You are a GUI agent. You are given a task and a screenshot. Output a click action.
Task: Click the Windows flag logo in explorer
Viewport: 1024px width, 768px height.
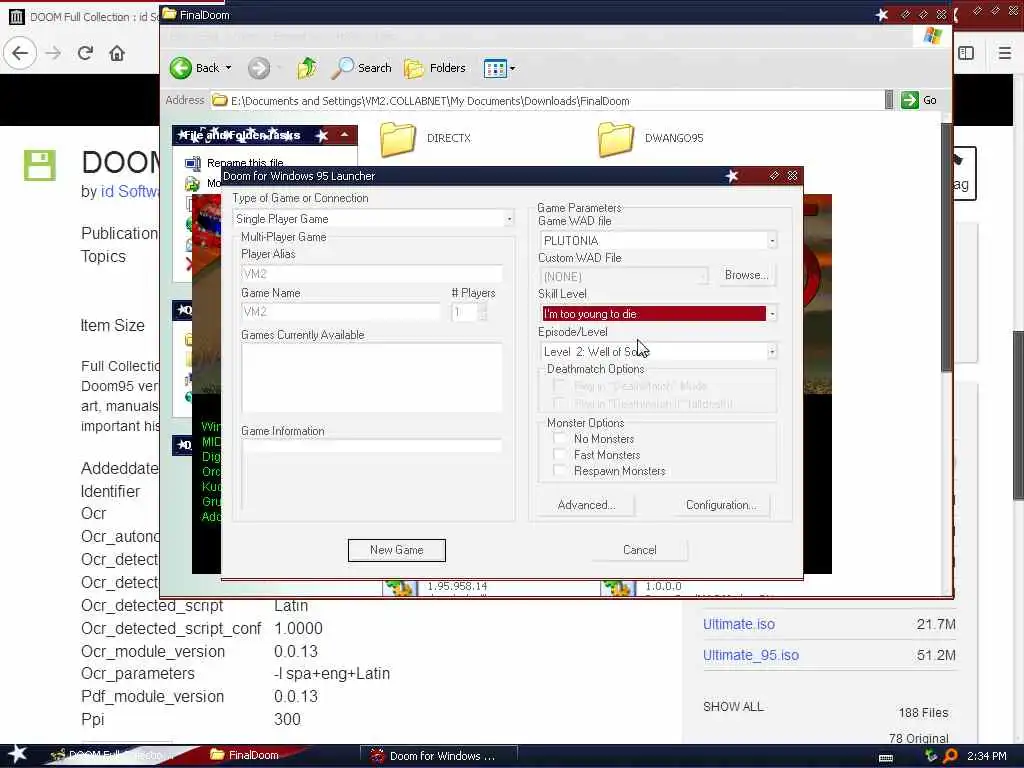[x=933, y=36]
